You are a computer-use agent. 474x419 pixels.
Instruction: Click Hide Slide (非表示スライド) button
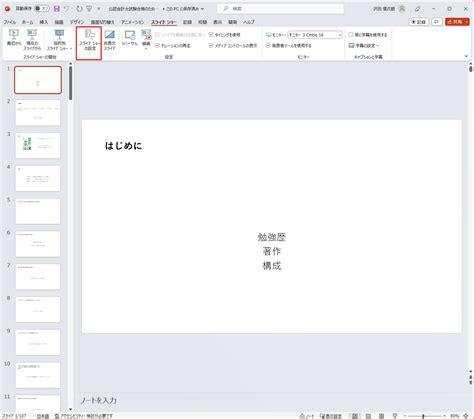point(109,39)
